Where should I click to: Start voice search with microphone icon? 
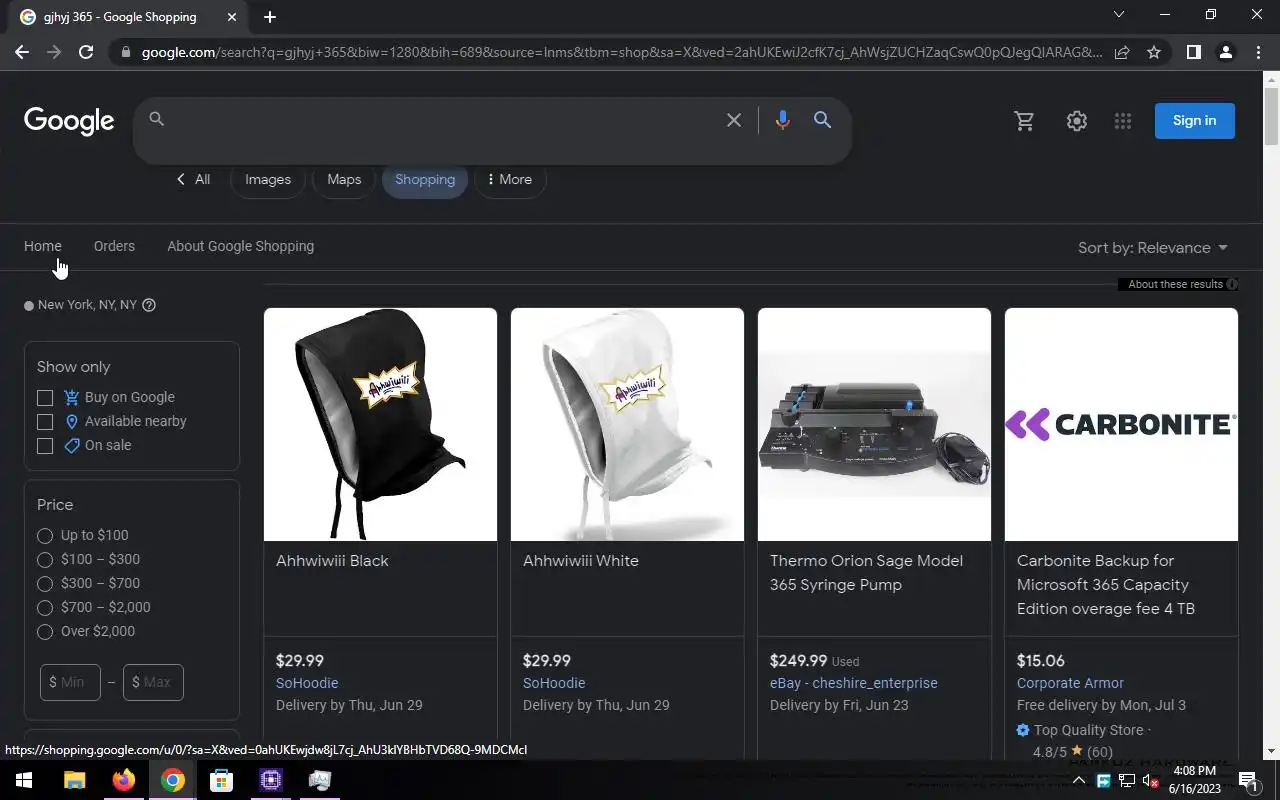tap(782, 120)
